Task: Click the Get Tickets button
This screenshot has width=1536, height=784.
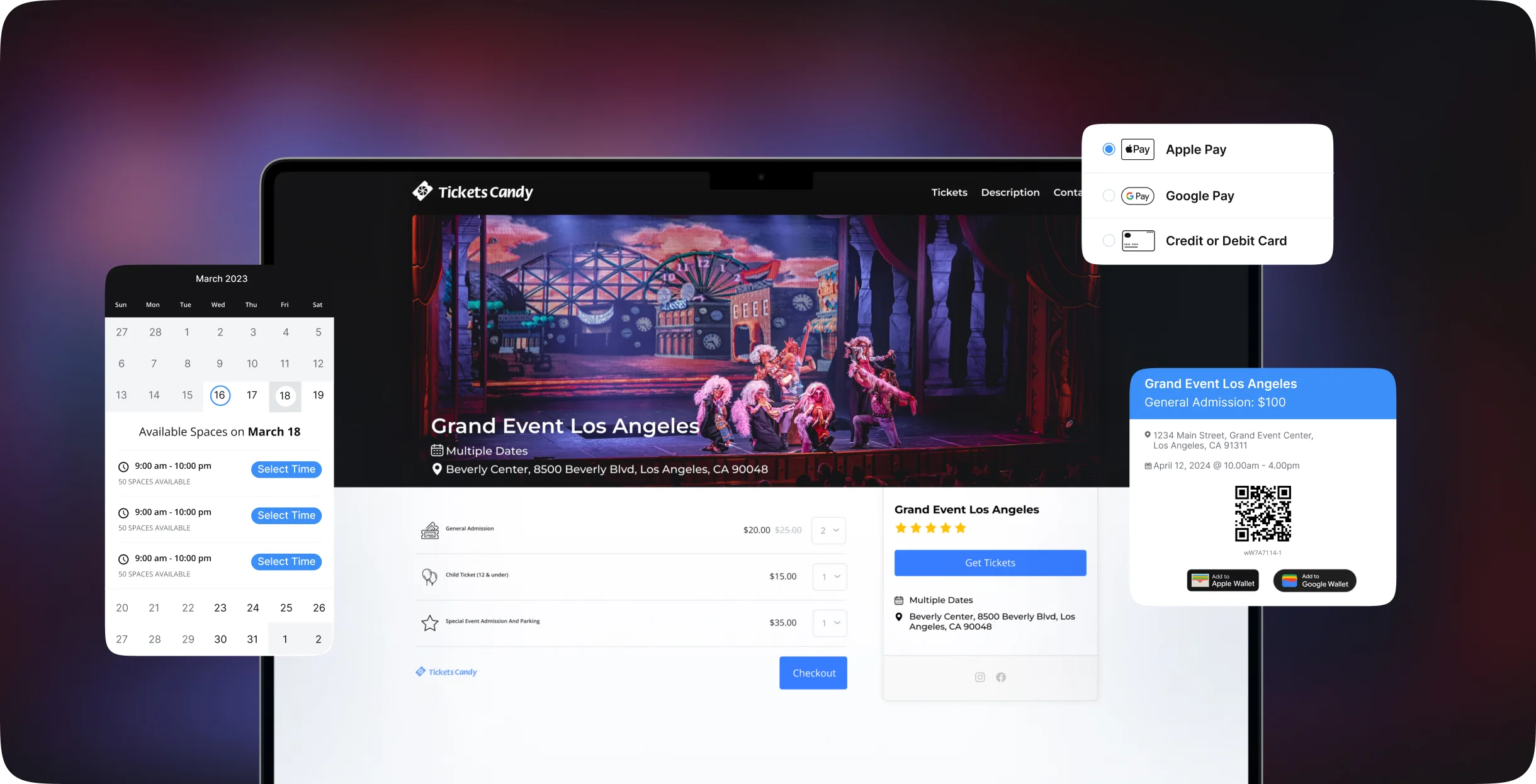Action: [989, 562]
